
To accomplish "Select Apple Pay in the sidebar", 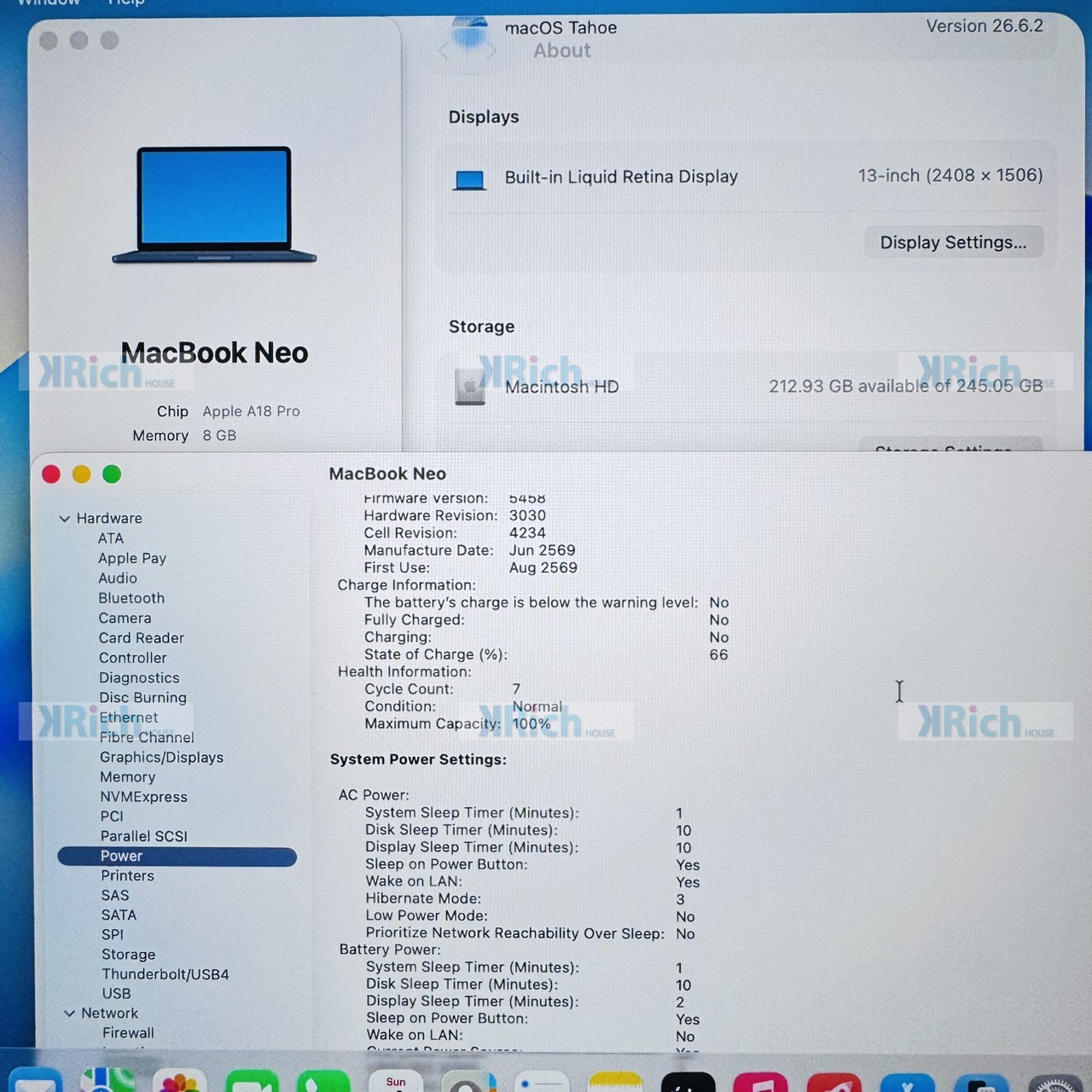I will (132, 558).
